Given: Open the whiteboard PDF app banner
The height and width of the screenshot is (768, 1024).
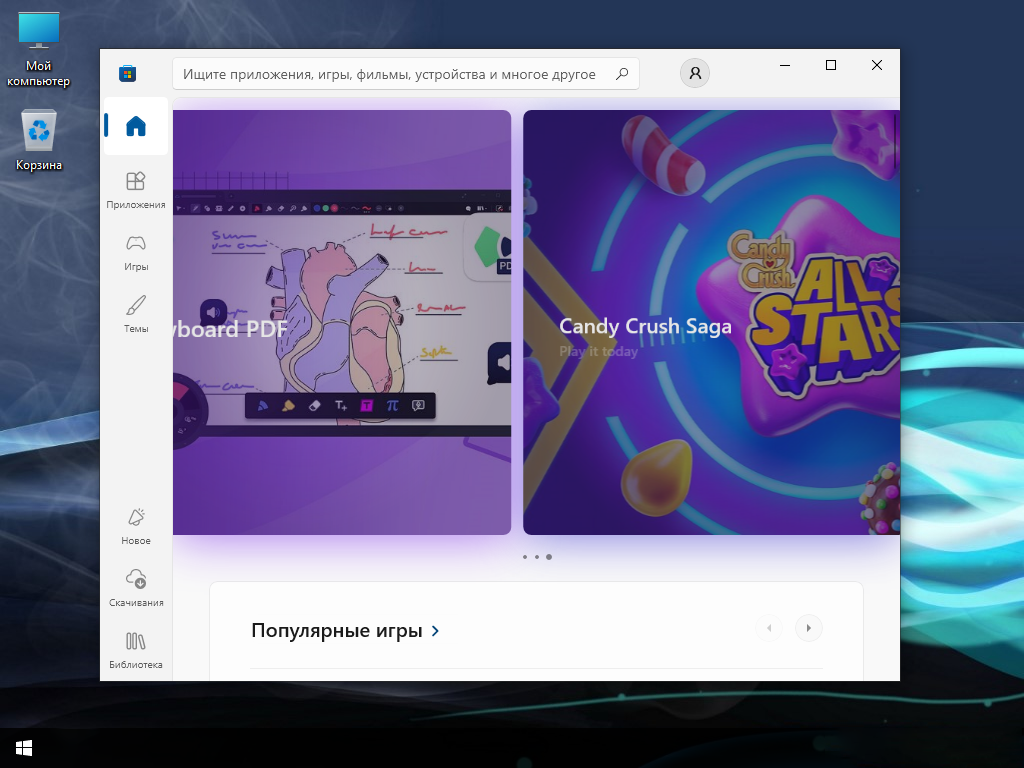Looking at the screenshot, I should 342,323.
